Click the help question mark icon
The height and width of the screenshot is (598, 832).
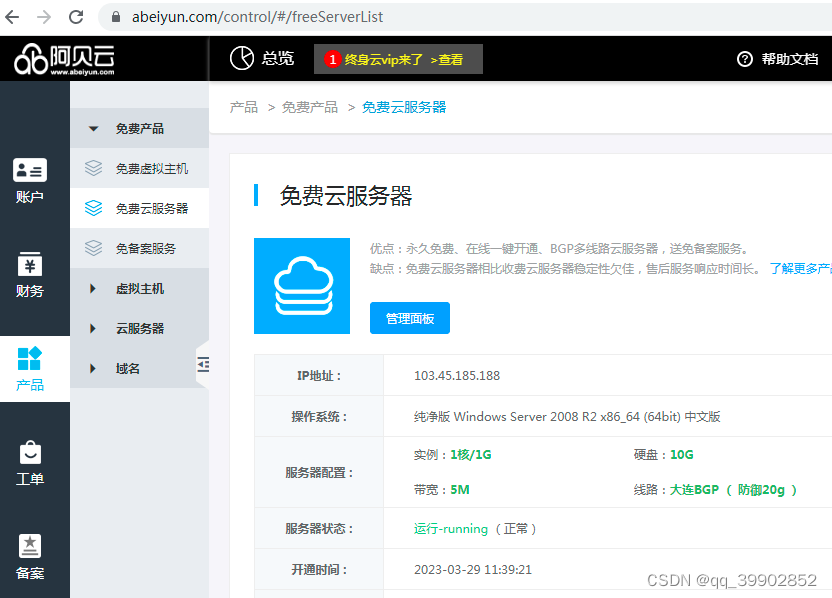(x=745, y=59)
